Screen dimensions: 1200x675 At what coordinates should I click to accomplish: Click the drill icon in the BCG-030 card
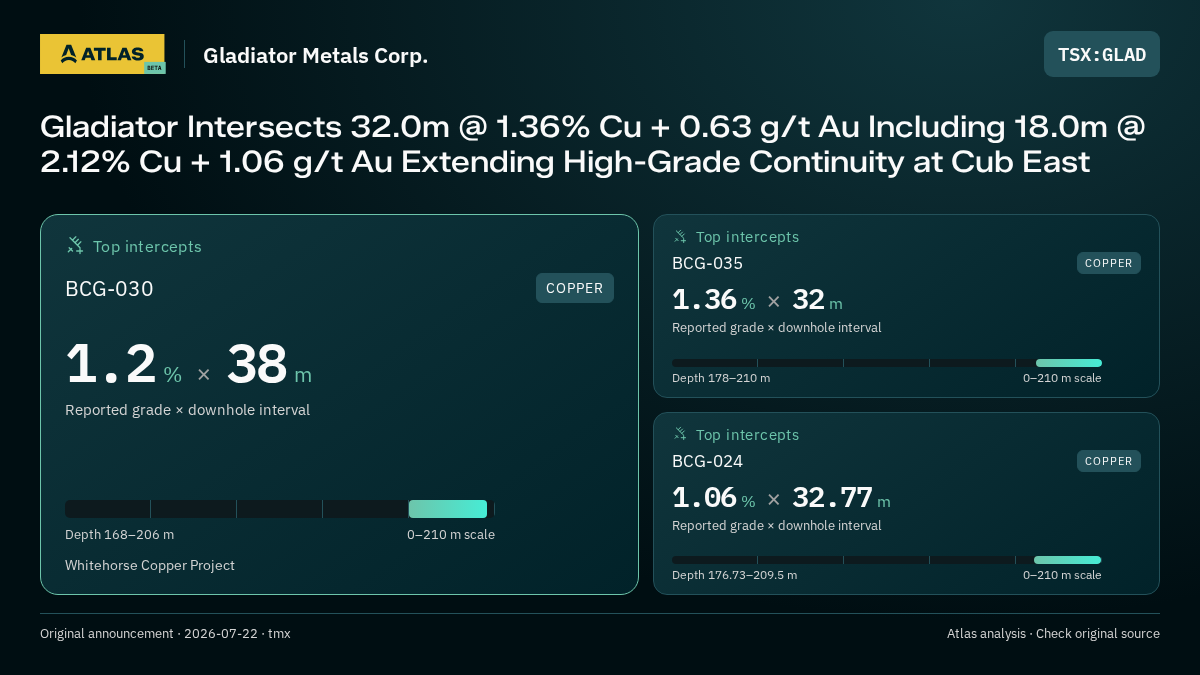click(75, 245)
